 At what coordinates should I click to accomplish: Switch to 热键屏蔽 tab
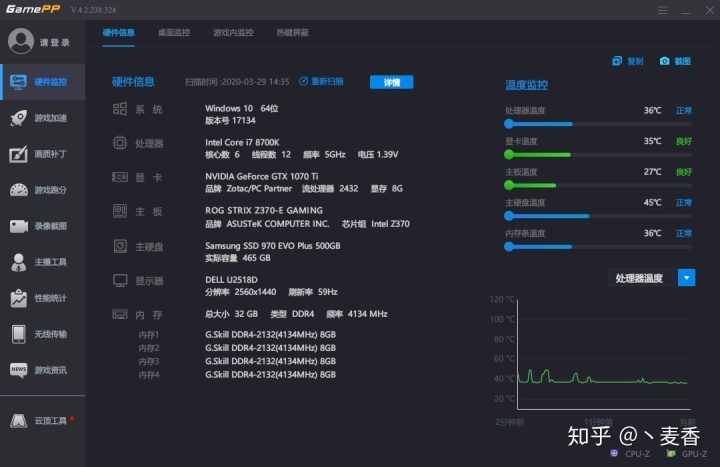click(x=292, y=33)
